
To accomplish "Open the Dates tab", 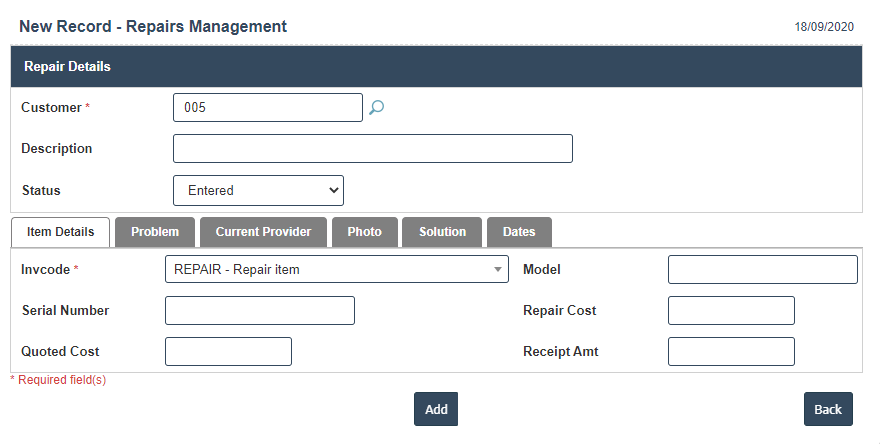I will (518, 232).
